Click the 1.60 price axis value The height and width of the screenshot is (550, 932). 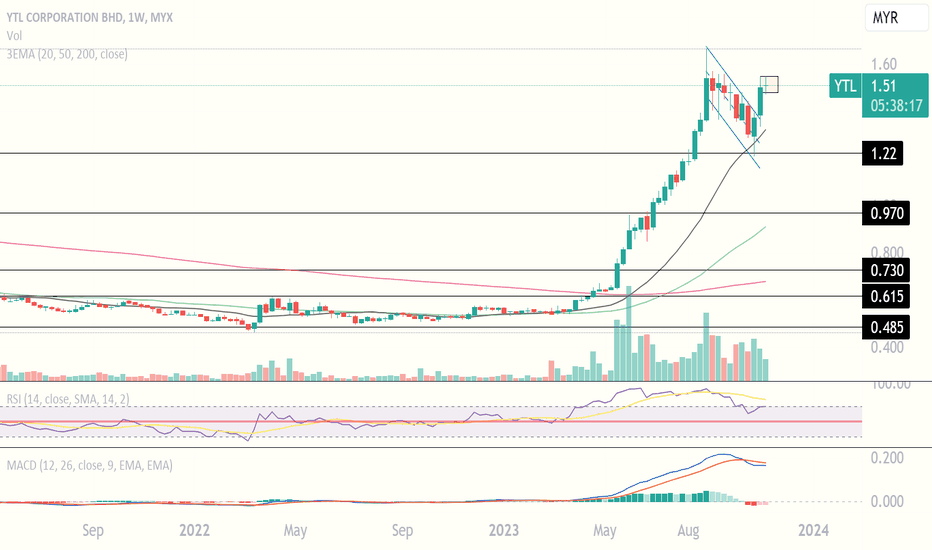(x=883, y=64)
